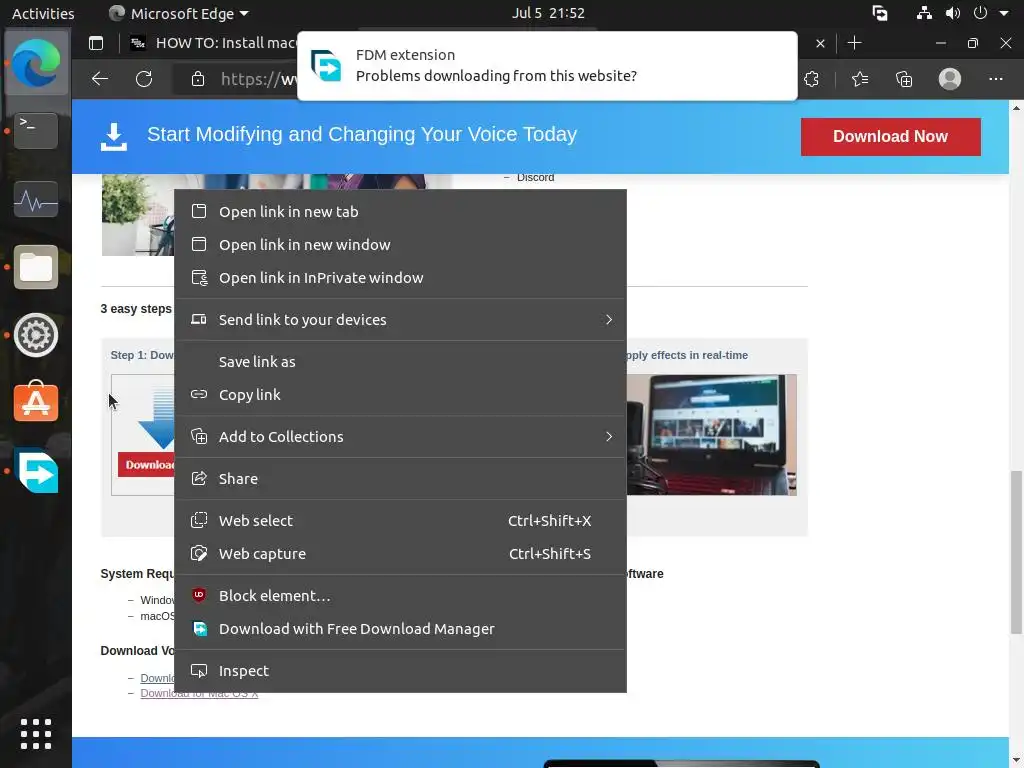Click the FDM extension notification popup

click(547, 66)
